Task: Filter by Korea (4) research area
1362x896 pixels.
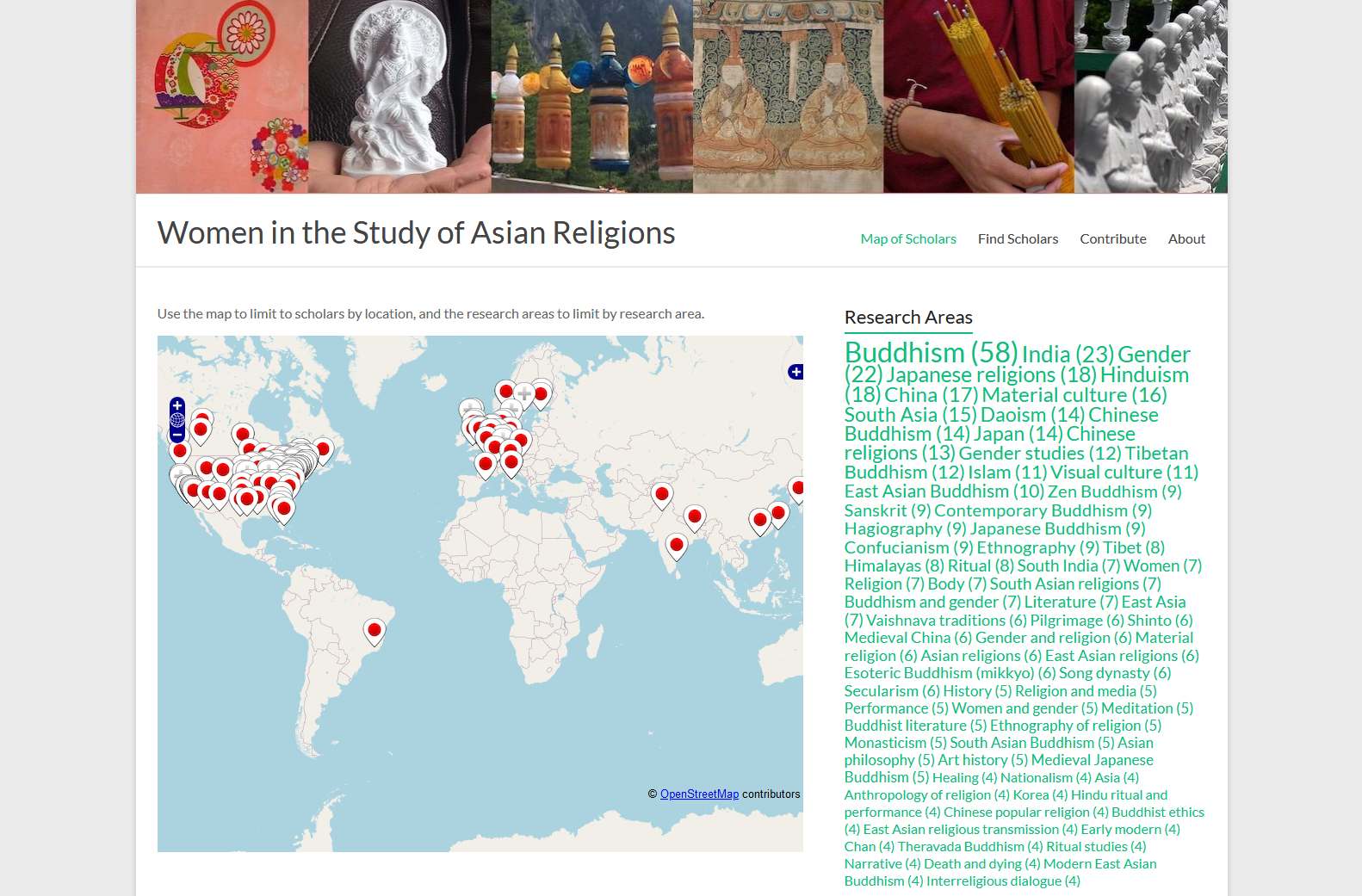Action: click(1040, 795)
